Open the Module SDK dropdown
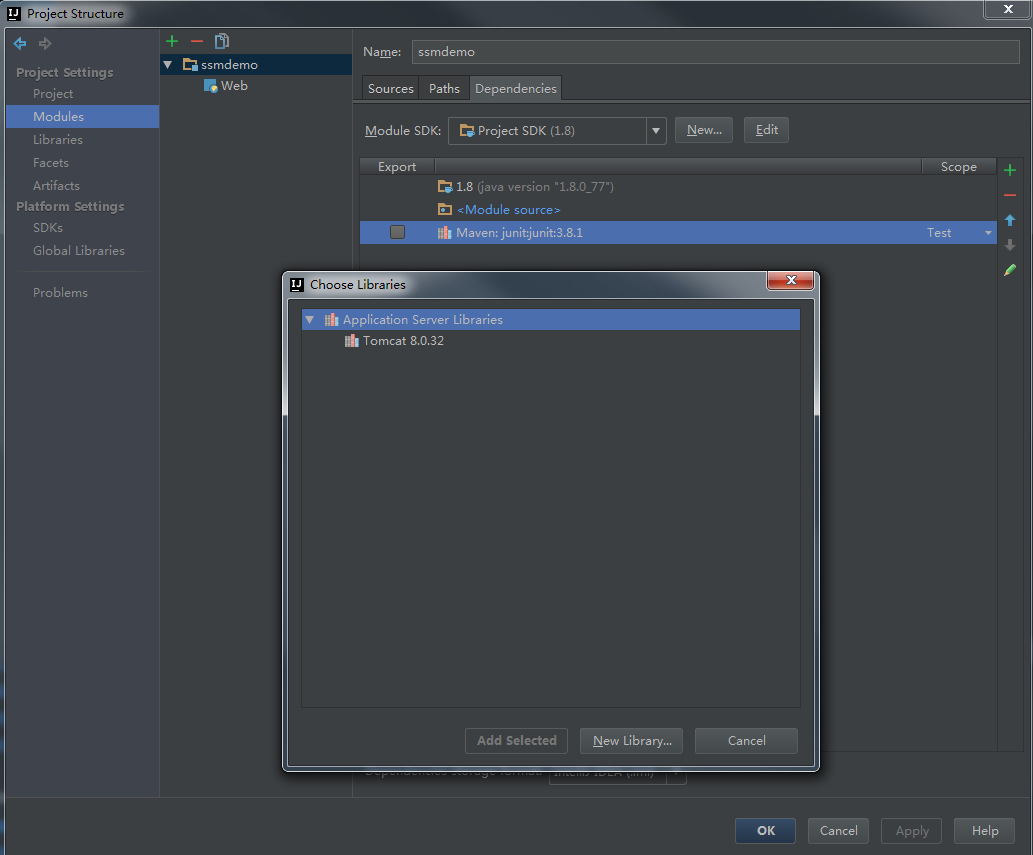Viewport: 1033px width, 855px height. pyautogui.click(x=656, y=130)
